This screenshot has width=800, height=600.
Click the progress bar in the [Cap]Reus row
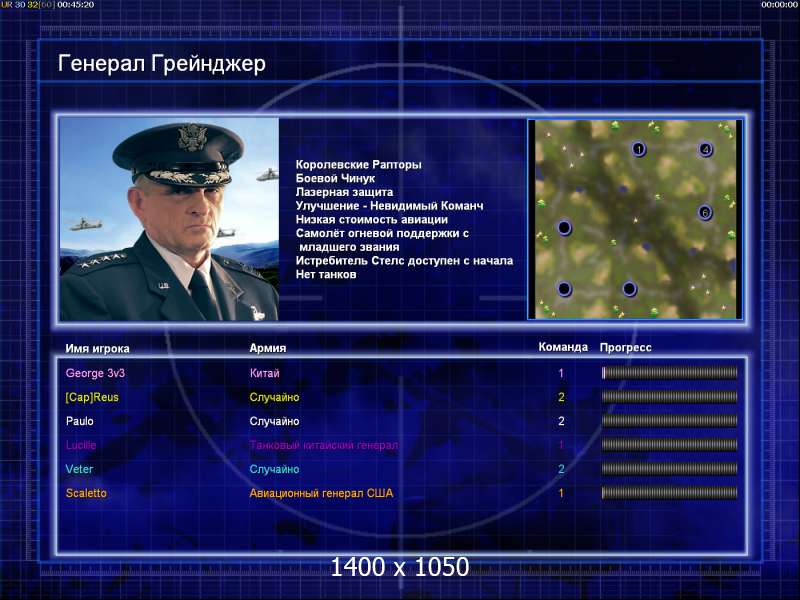click(x=669, y=397)
